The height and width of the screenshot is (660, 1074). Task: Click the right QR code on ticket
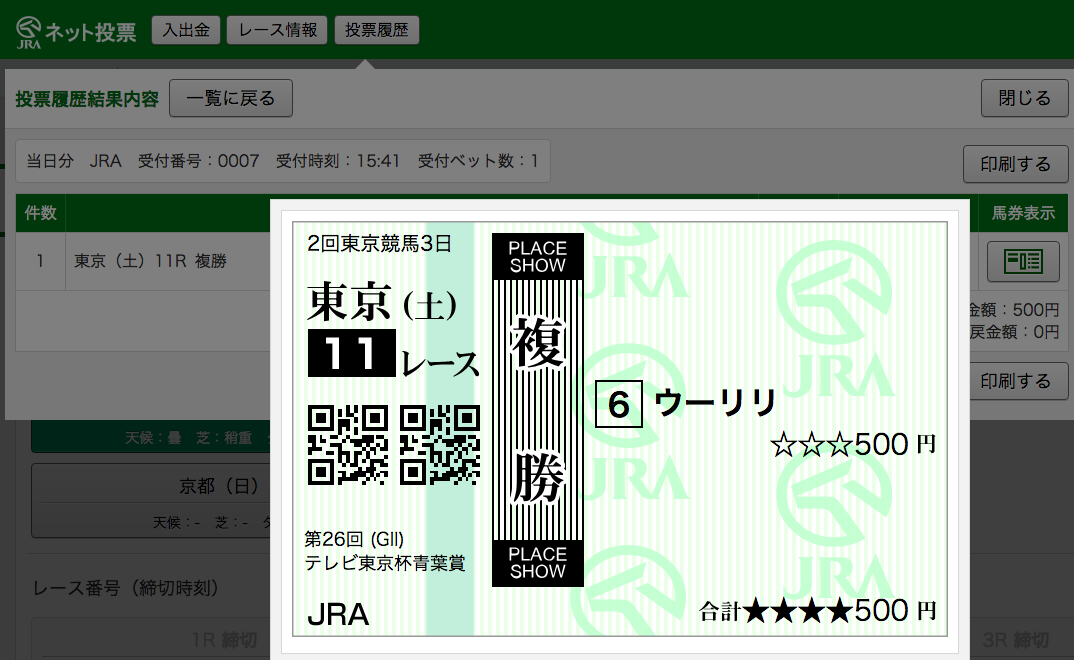pos(440,445)
